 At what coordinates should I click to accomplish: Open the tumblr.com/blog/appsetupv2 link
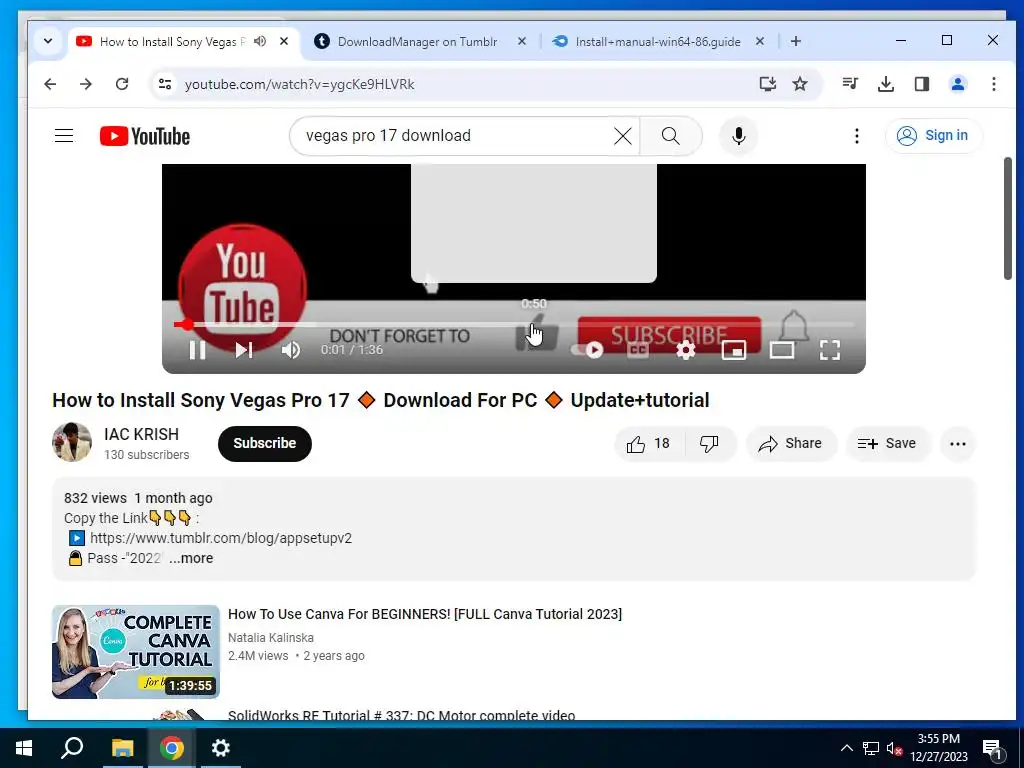(x=221, y=538)
